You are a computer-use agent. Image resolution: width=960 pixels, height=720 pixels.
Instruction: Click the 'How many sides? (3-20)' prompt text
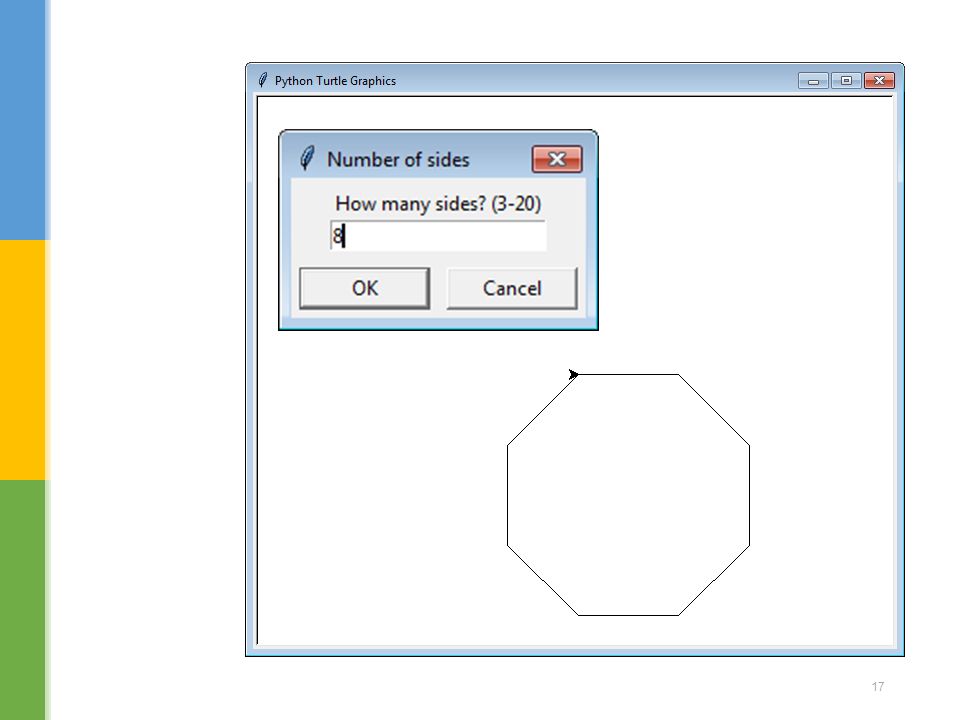coord(438,203)
